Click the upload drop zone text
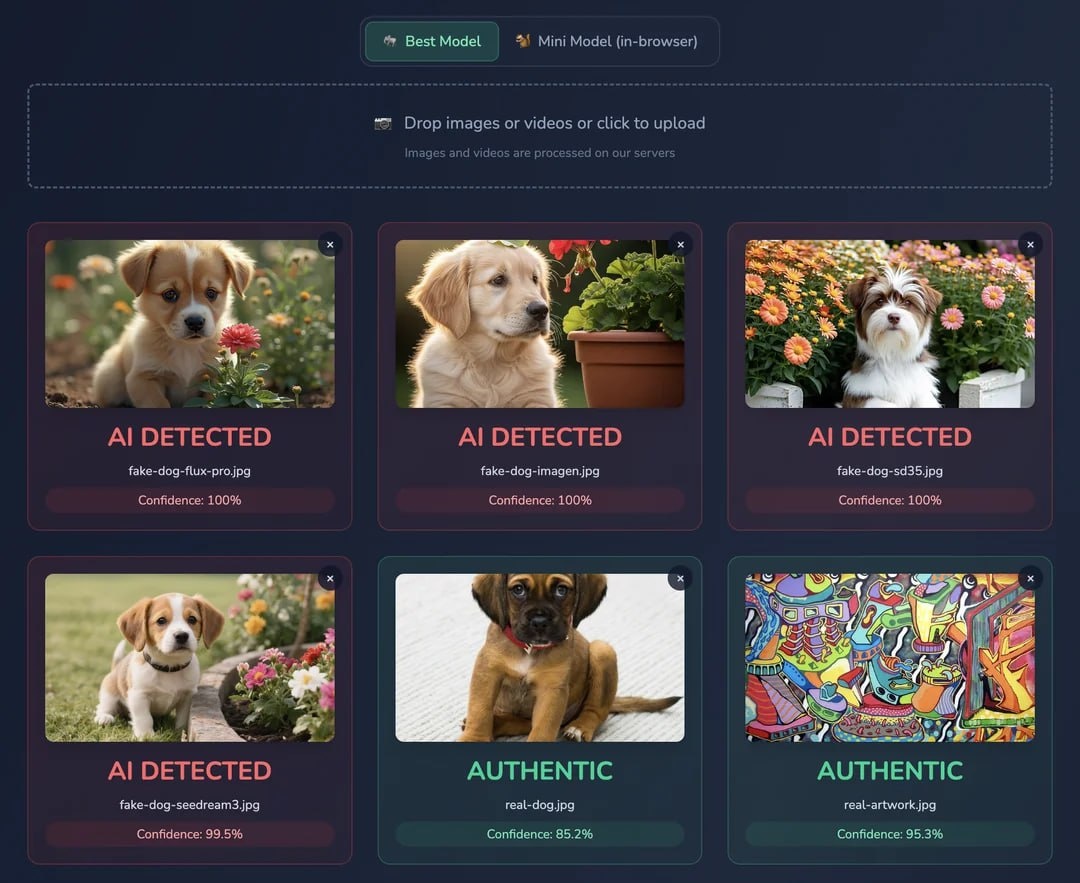This screenshot has height=883, width=1080. pyautogui.click(x=554, y=123)
